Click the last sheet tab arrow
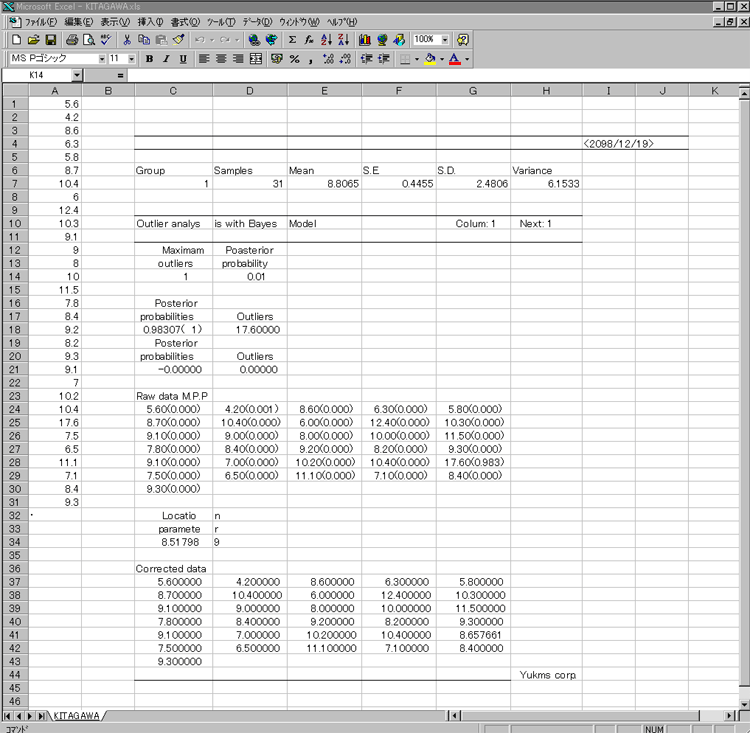 pyautogui.click(x=41, y=716)
